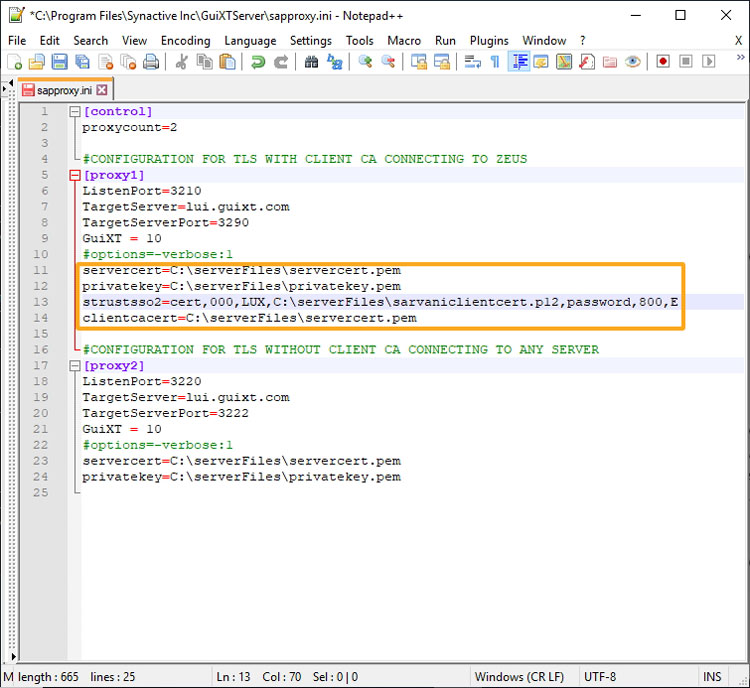Click the Print toolbar icon
This screenshot has height=688, width=750.
150,62
